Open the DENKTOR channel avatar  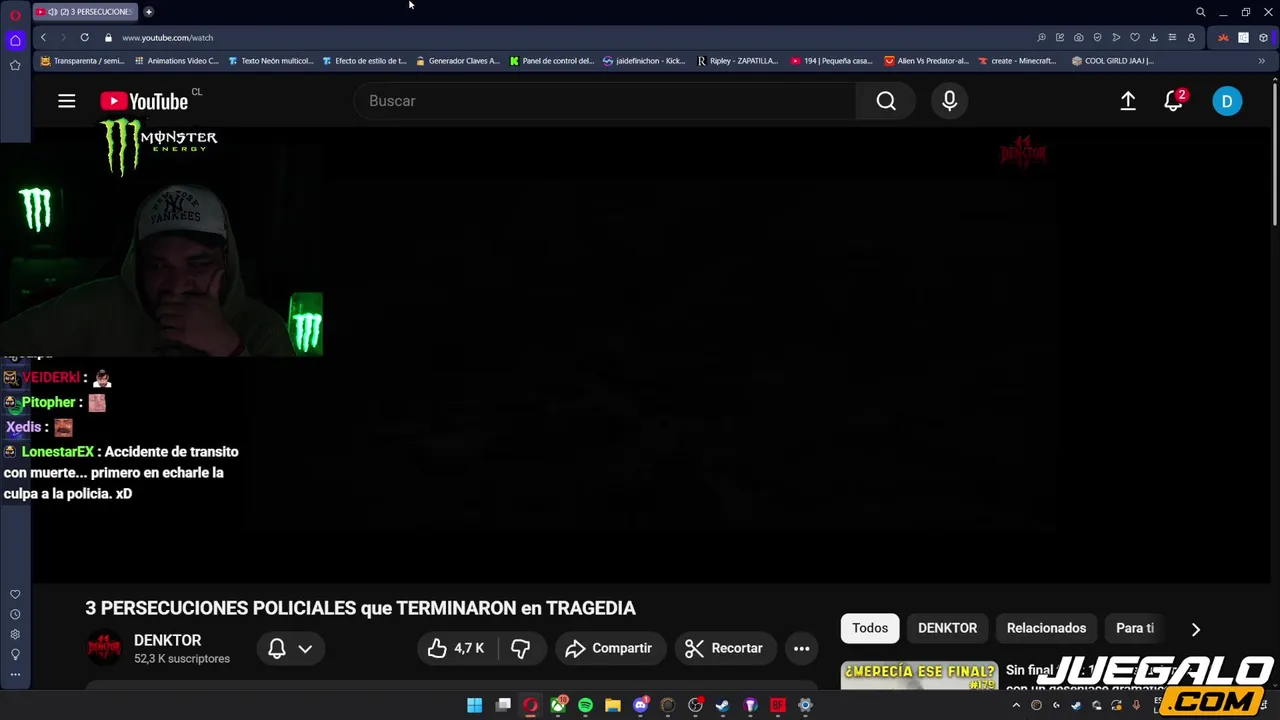[x=104, y=648]
